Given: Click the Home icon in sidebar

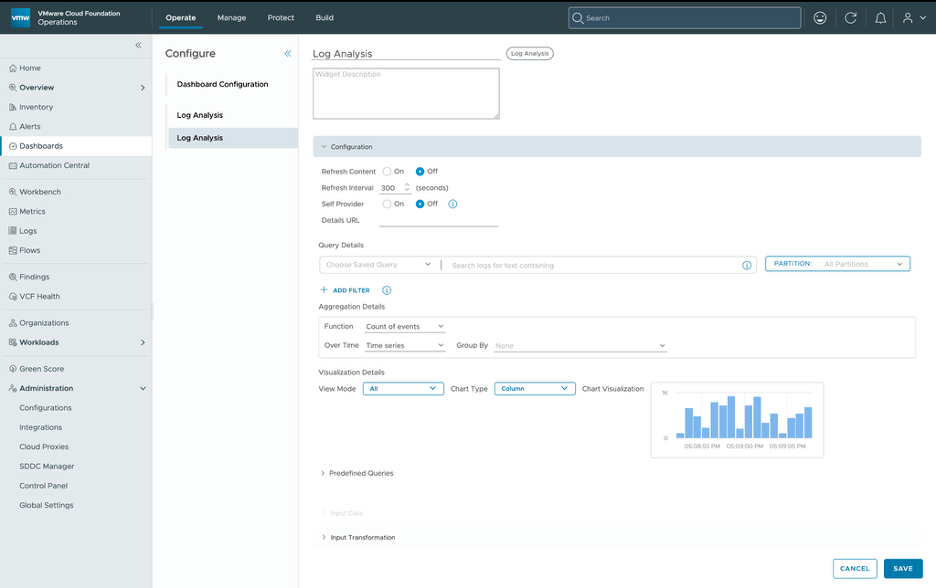Looking at the screenshot, I should pyautogui.click(x=13, y=68).
